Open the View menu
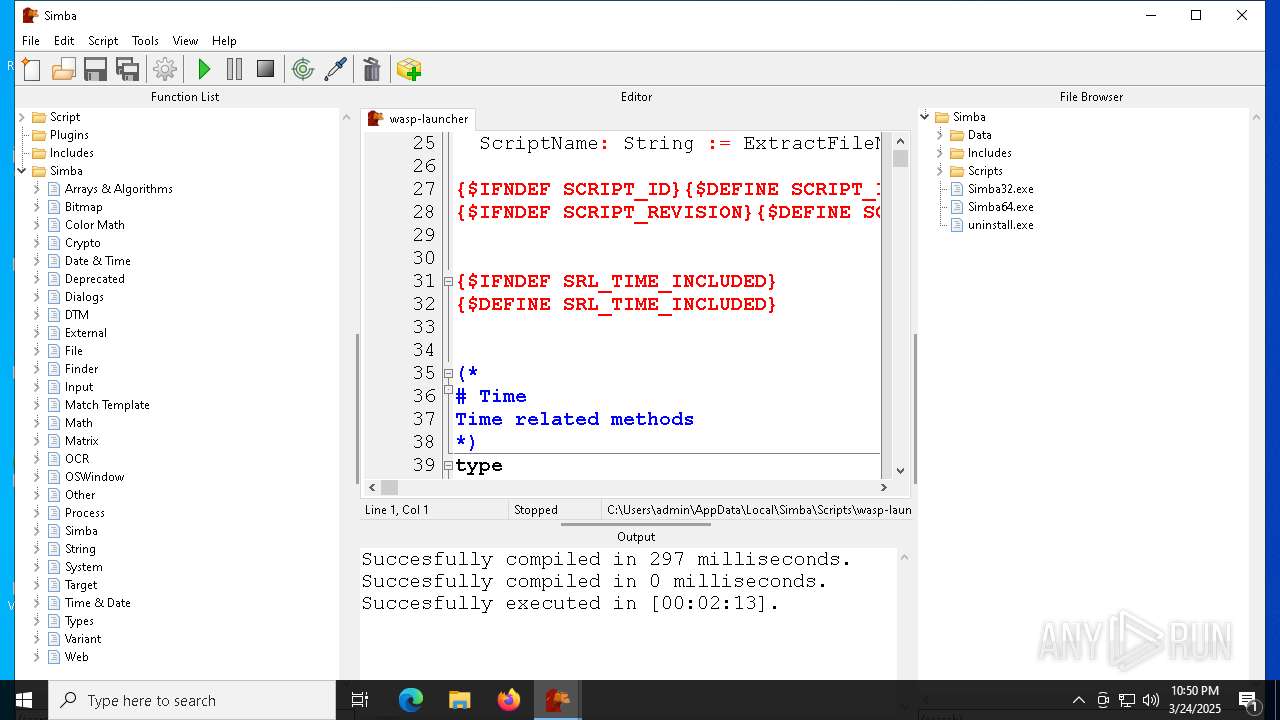The height and width of the screenshot is (720, 1280). 185,41
